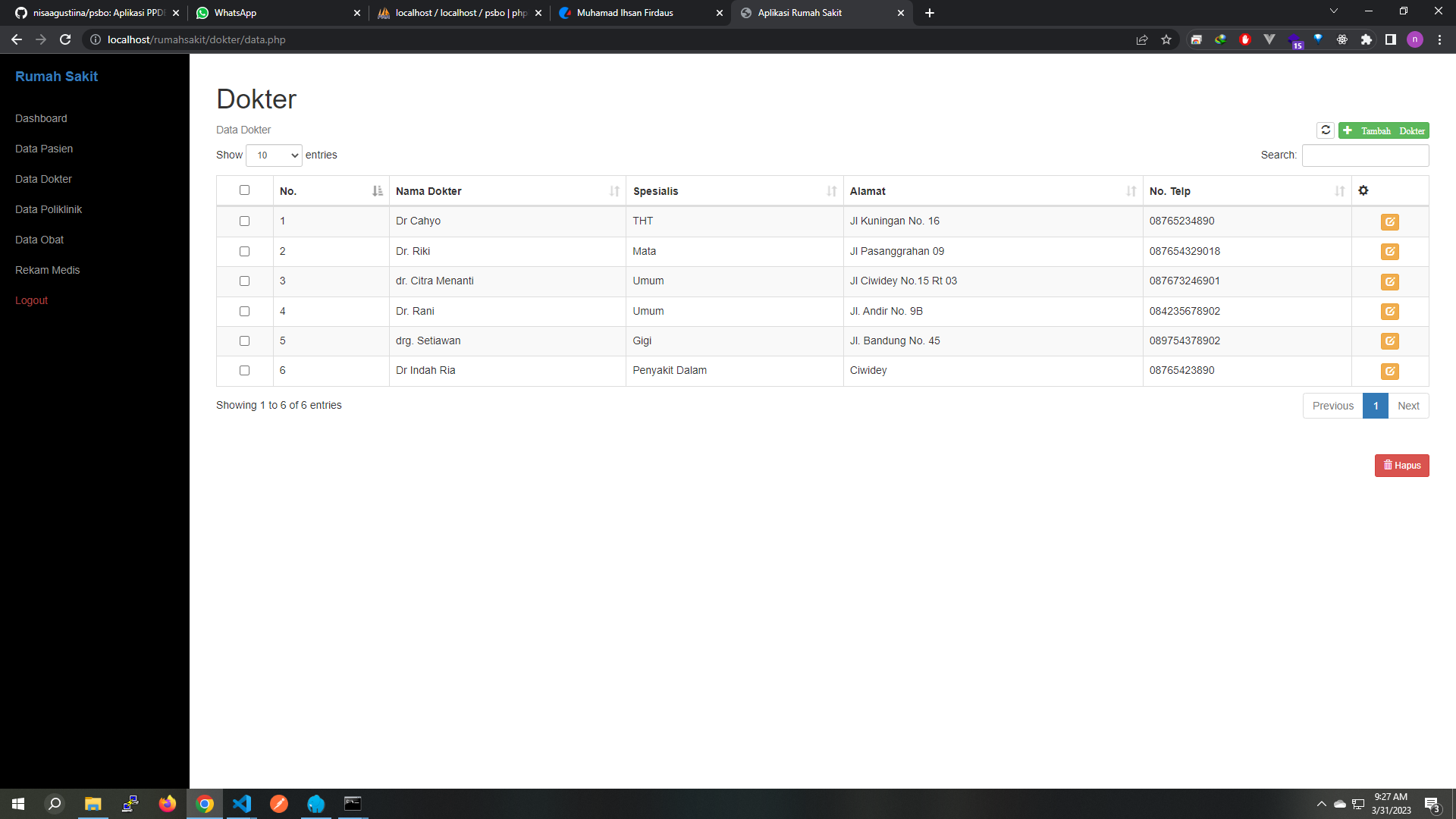Click the gear icon in table header
This screenshot has width=1456, height=819.
1363,190
